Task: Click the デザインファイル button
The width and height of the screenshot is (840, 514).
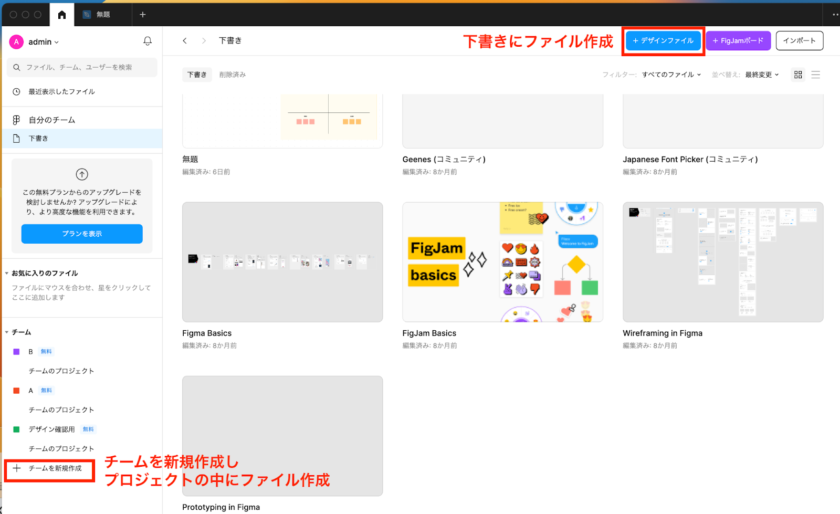Action: pyautogui.click(x=663, y=41)
